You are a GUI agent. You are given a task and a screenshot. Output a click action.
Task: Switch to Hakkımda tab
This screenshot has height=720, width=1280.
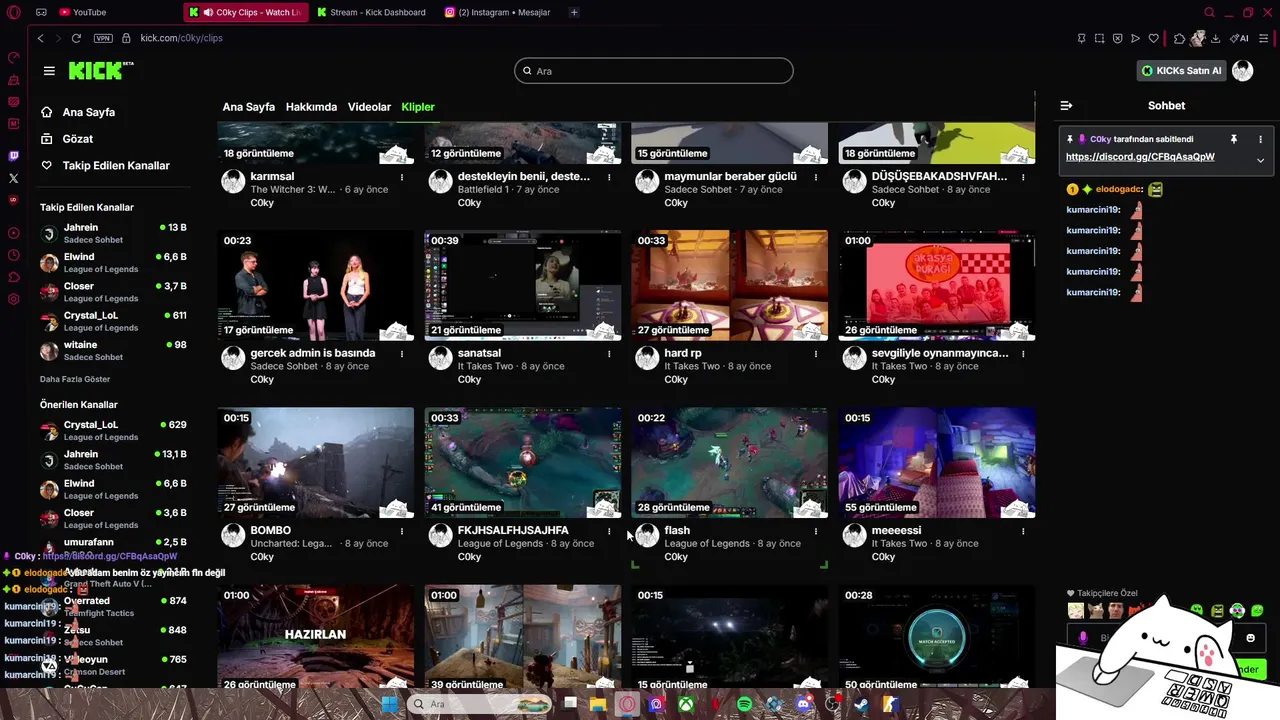311,107
